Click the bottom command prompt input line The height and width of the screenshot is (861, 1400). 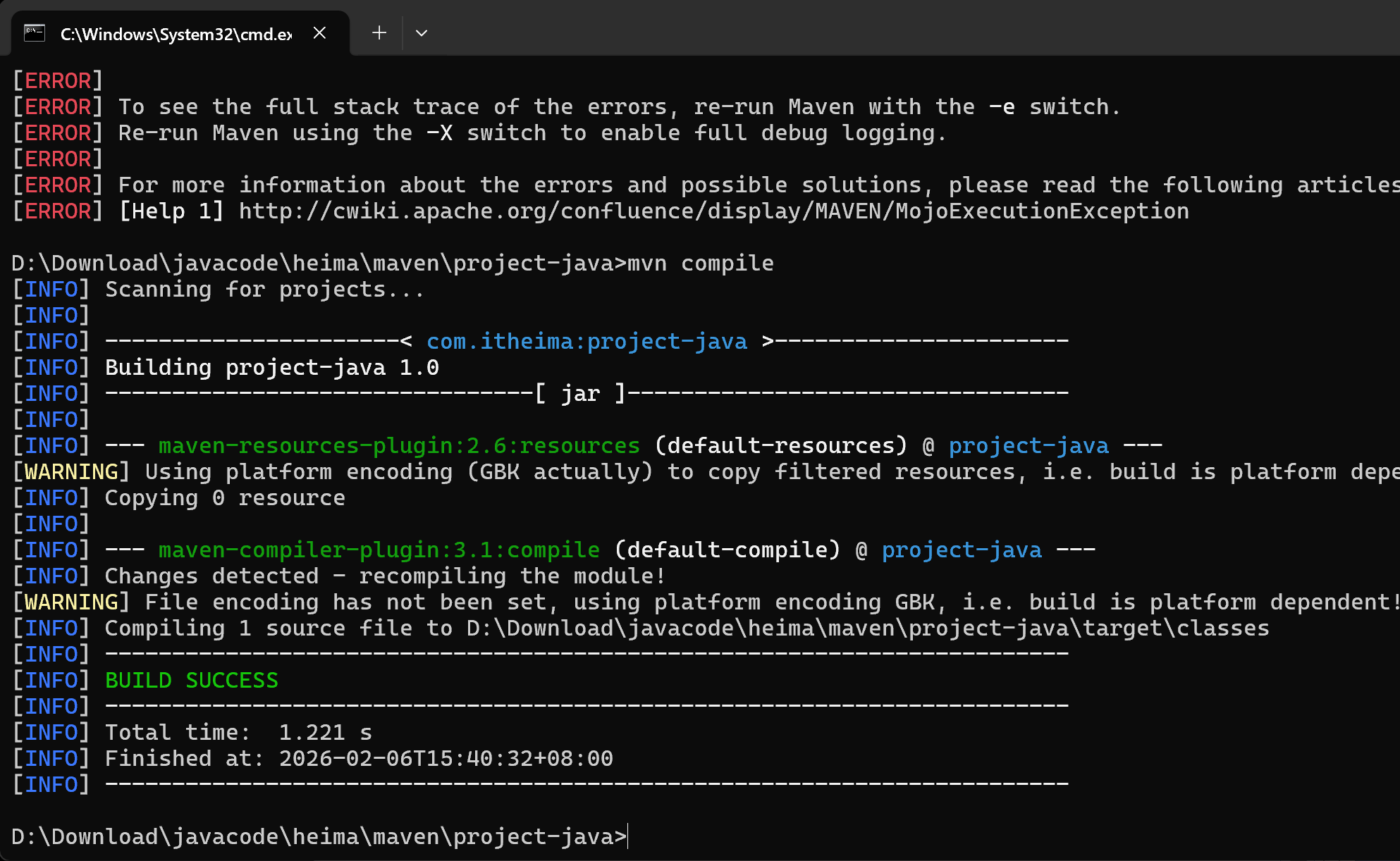319,837
